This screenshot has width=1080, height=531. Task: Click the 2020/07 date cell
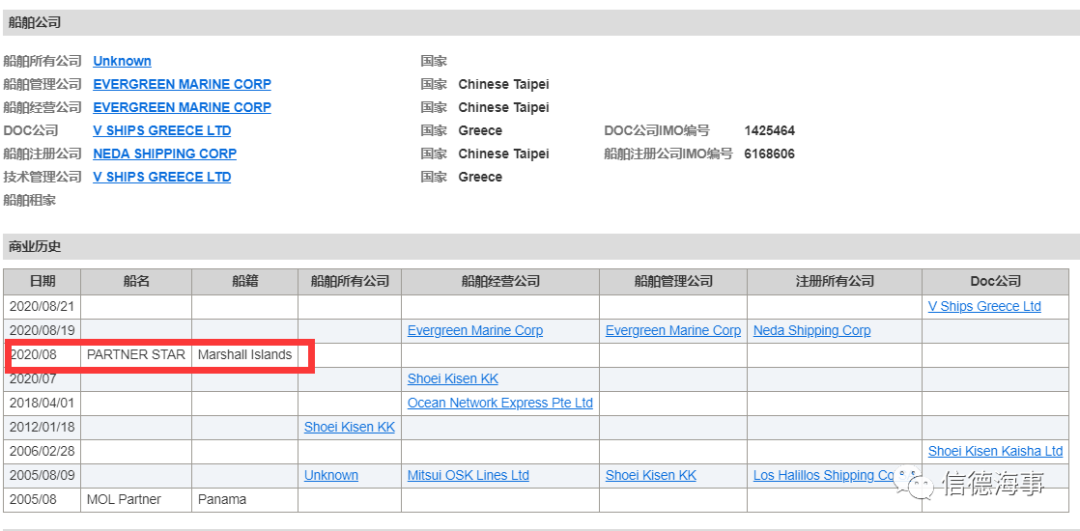click(x=42, y=379)
